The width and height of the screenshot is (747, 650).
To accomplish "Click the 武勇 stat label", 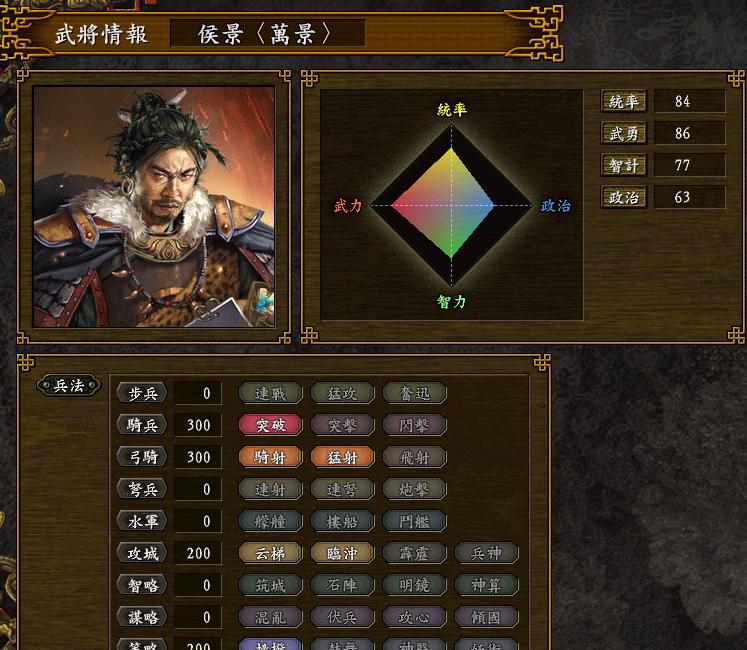I will 624,133.
